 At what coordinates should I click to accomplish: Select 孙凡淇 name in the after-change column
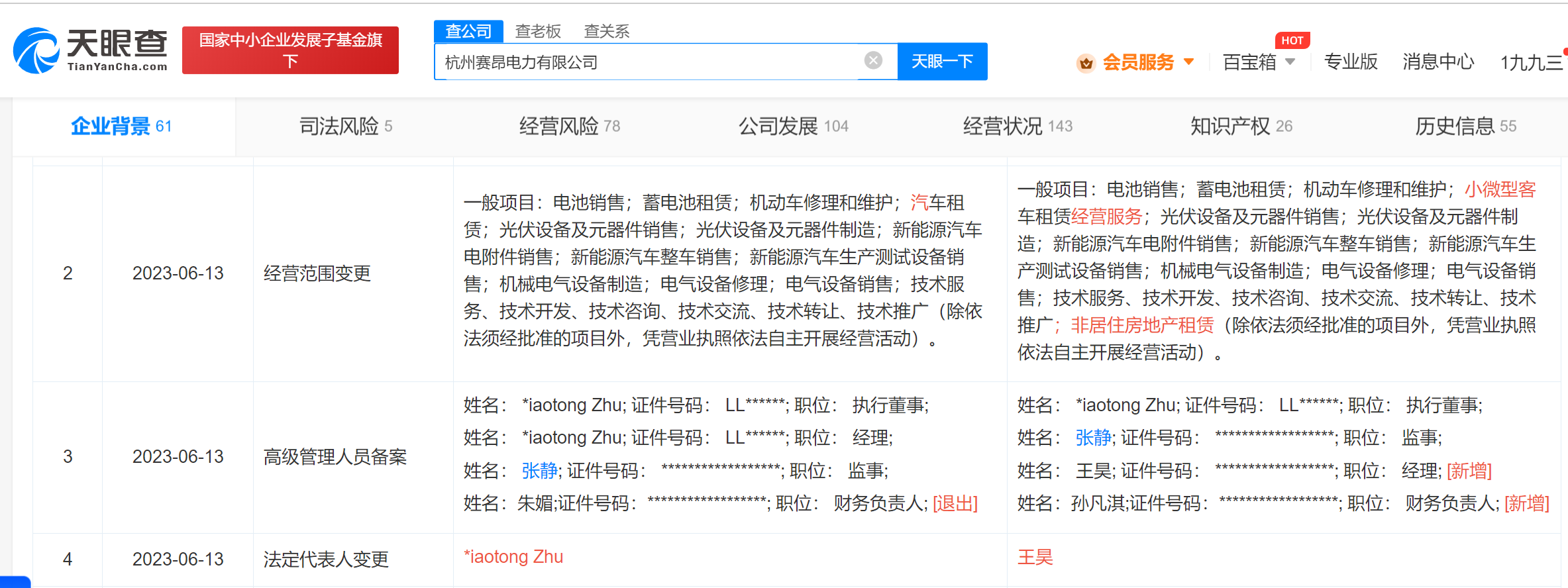pos(1099,503)
